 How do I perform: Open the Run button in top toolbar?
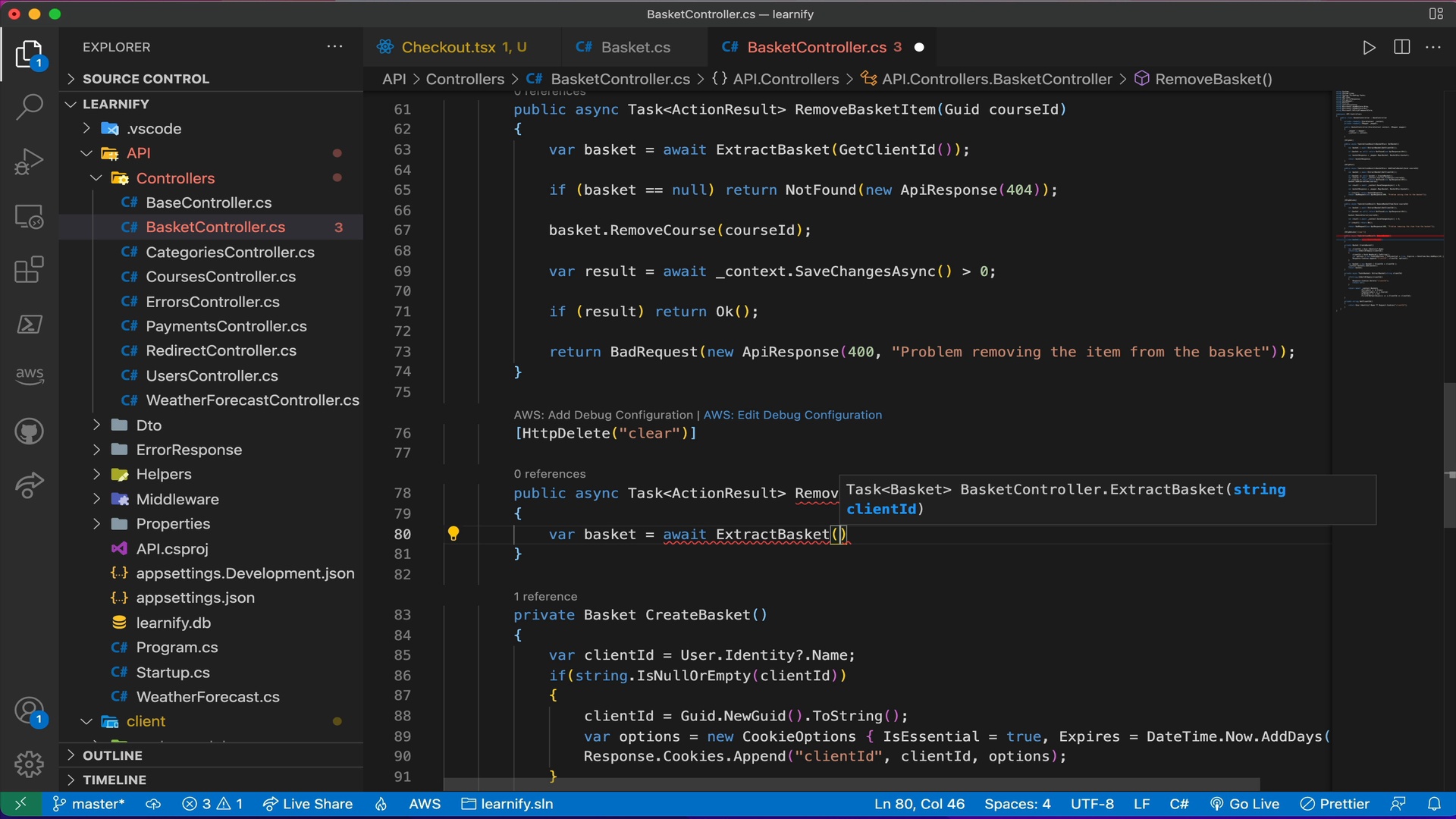1367,47
